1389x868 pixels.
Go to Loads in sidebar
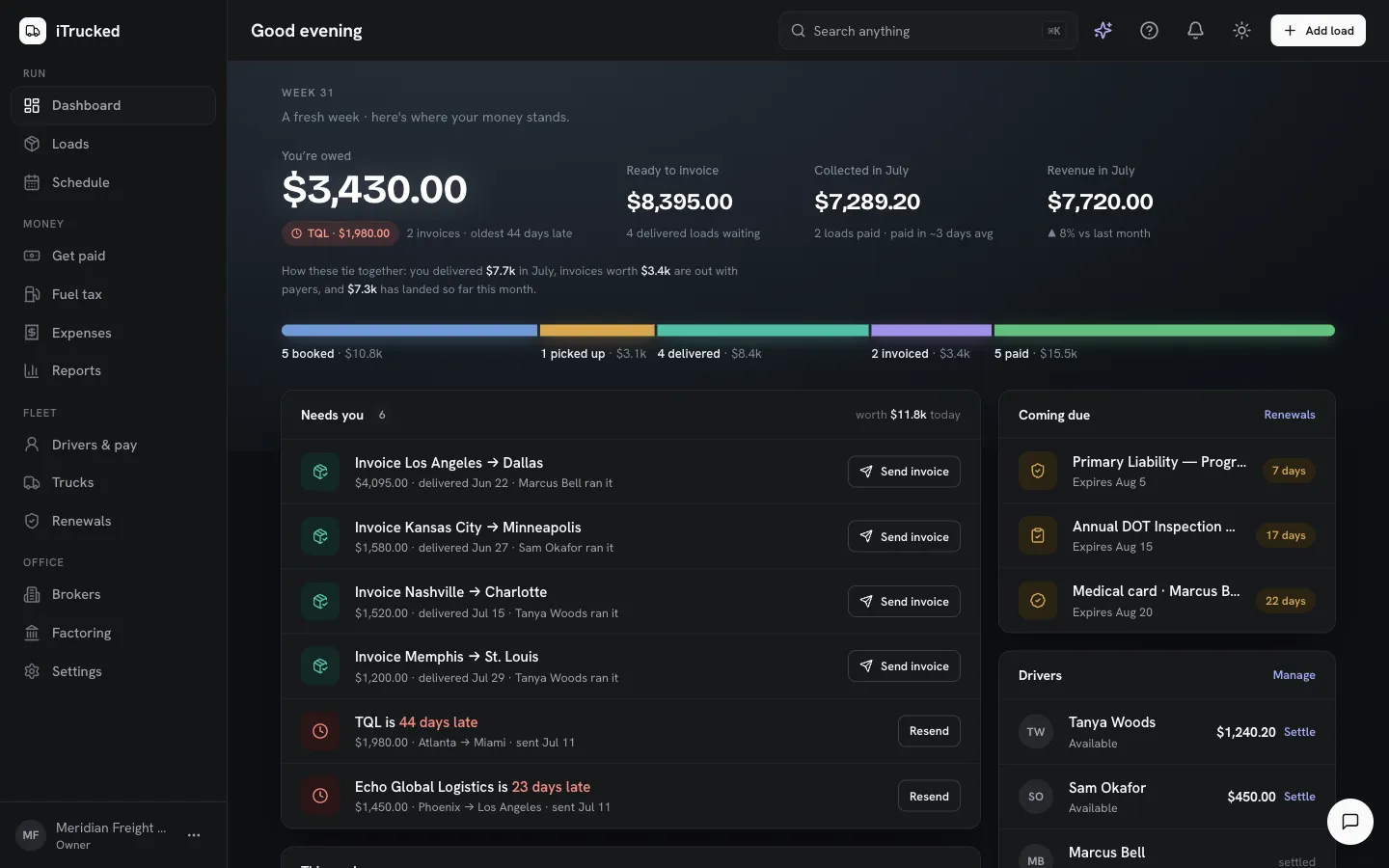tap(113, 144)
